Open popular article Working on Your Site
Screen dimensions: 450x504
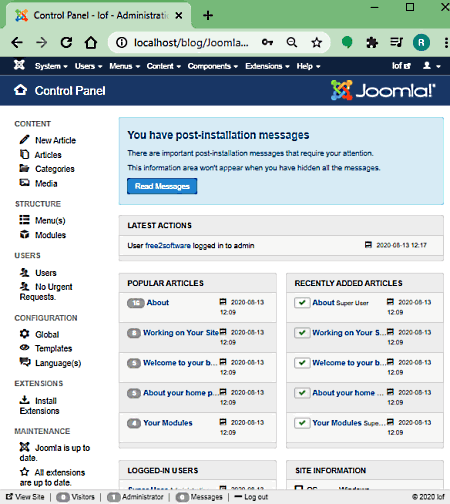(181, 333)
